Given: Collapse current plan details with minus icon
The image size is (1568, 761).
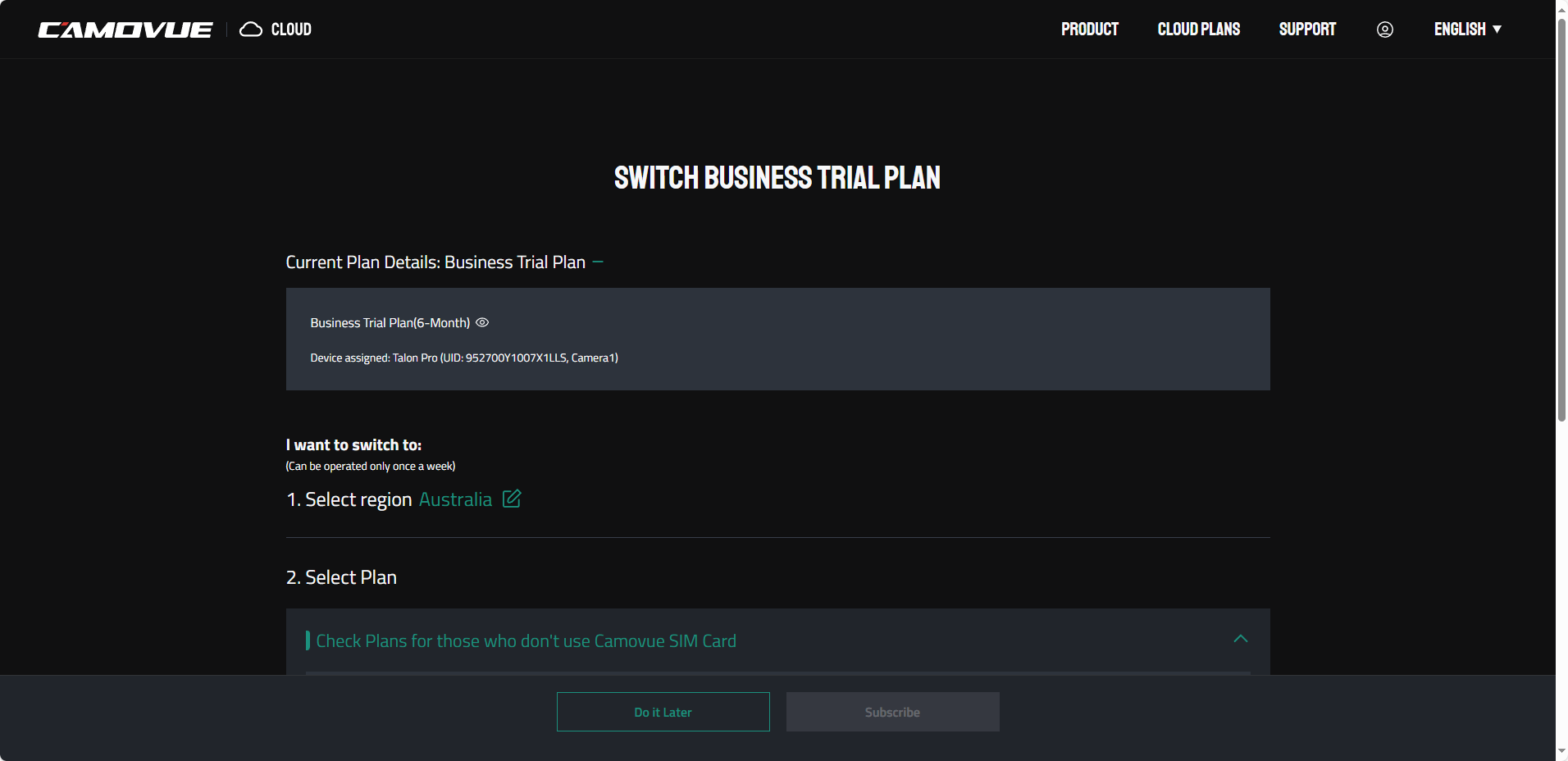Looking at the screenshot, I should coord(598,262).
